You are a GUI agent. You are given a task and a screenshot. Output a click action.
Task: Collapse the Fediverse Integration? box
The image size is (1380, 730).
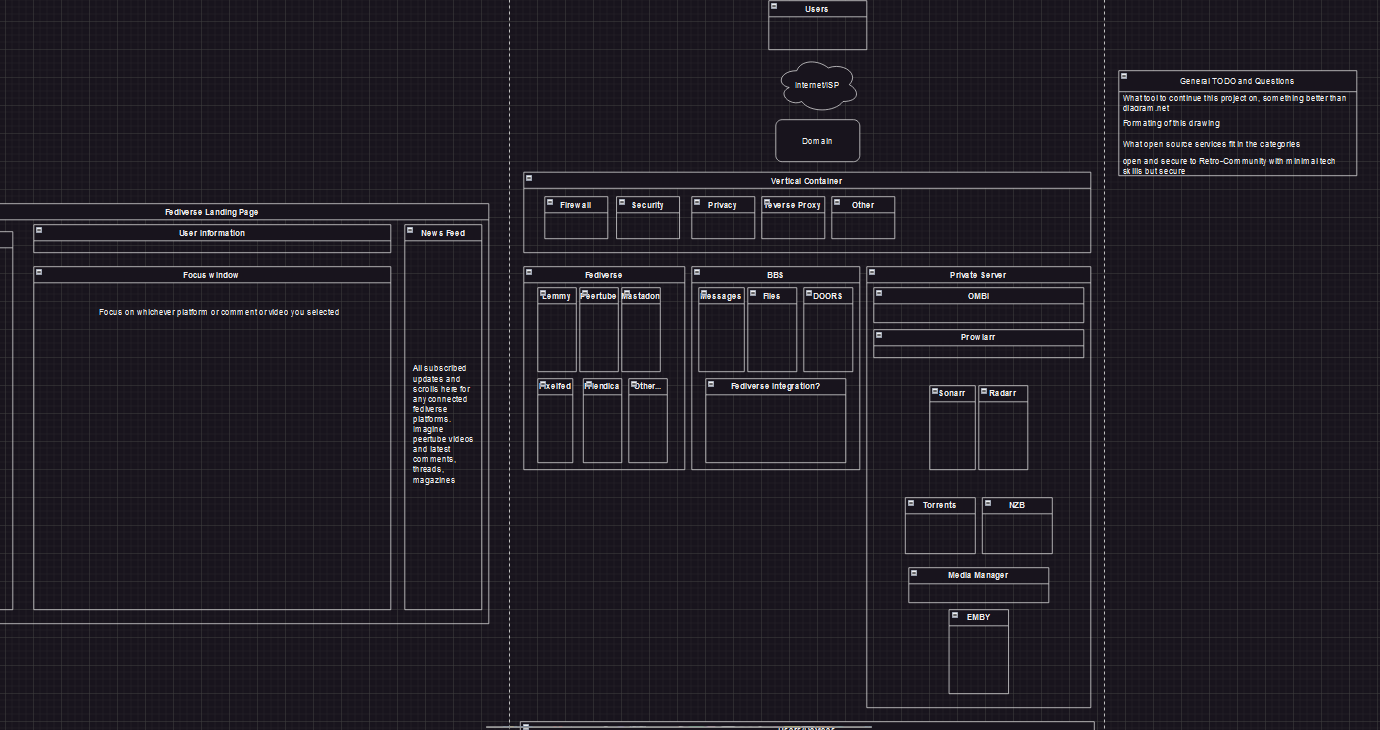pyautogui.click(x=711, y=384)
